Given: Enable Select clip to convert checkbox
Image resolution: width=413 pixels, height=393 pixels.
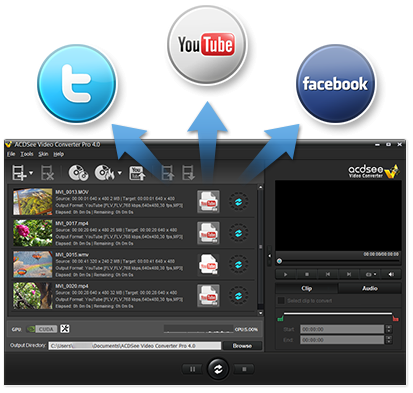Looking at the screenshot, I should 281,301.
